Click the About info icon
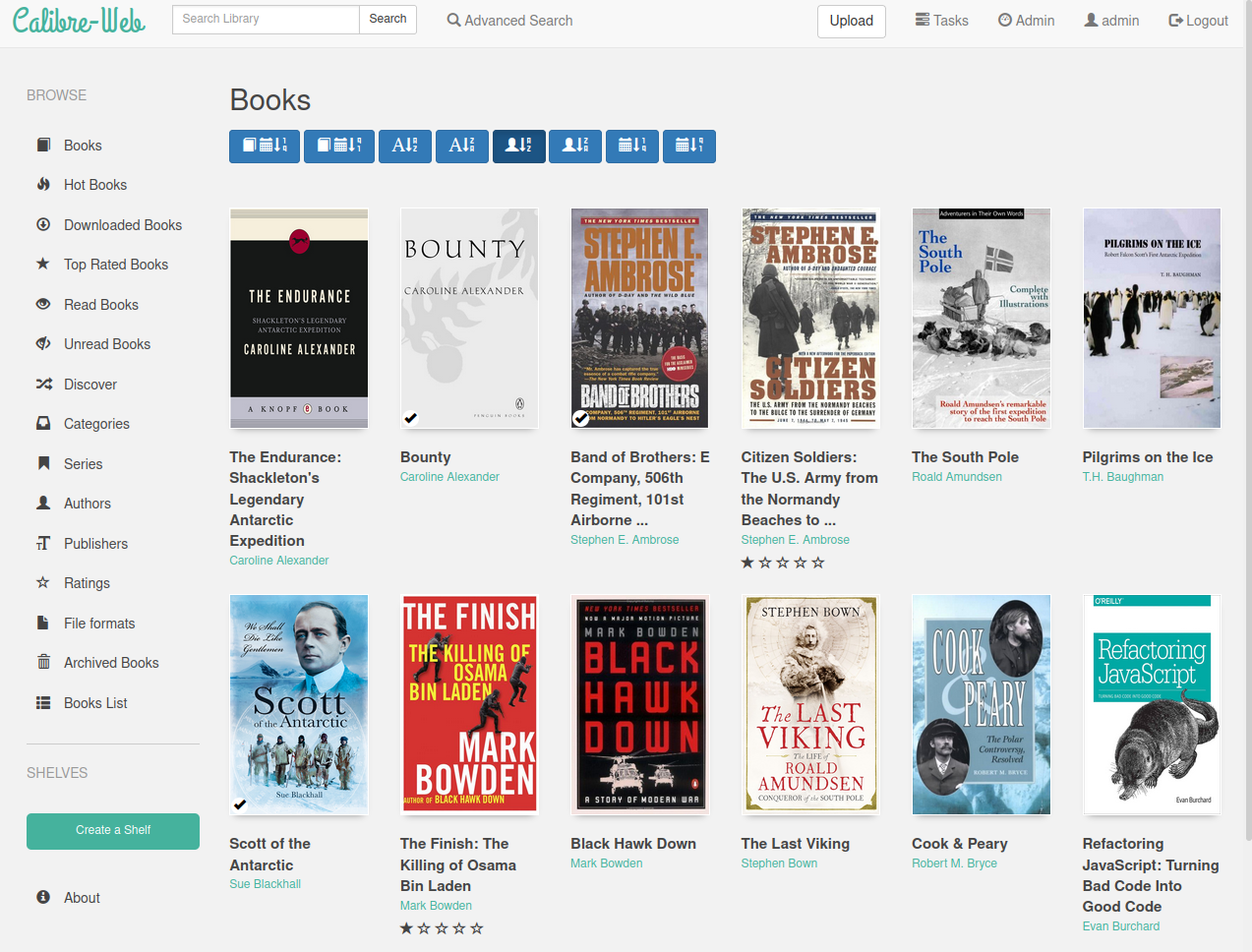The width and height of the screenshot is (1252, 952). tap(43, 898)
